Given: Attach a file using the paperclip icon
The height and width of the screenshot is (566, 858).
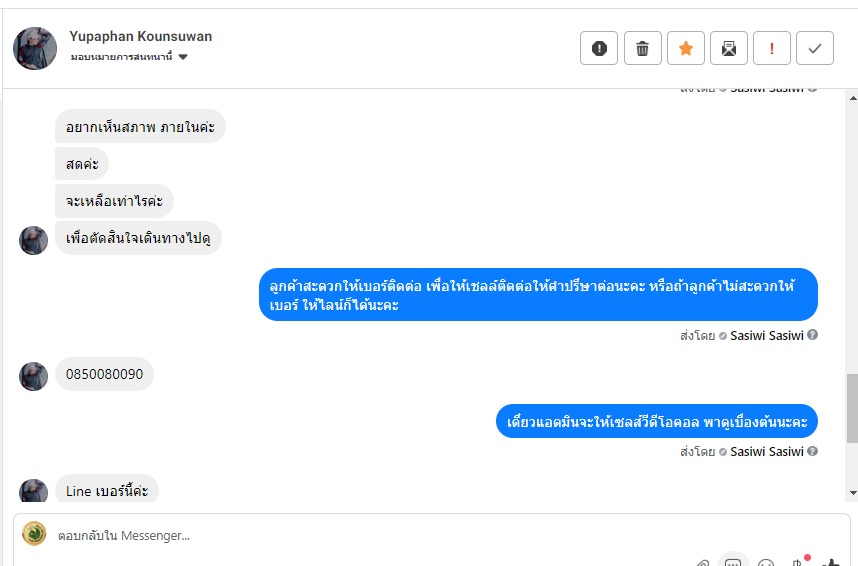Looking at the screenshot, I should click(x=703, y=563).
